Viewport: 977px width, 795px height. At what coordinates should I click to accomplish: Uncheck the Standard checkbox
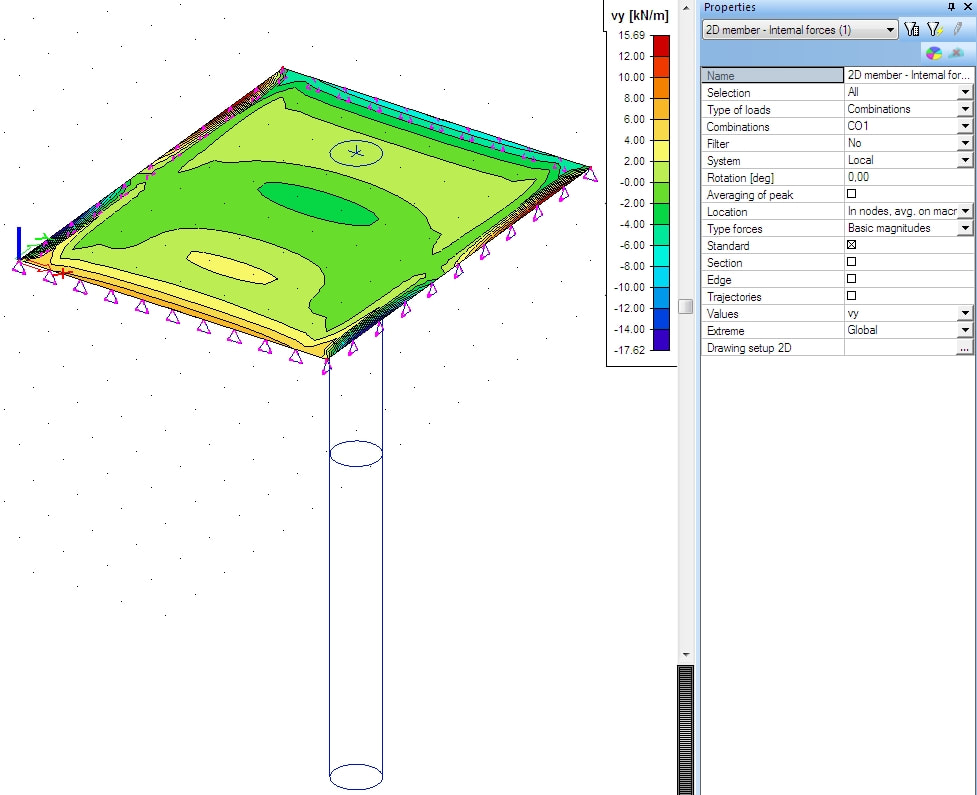coord(851,245)
